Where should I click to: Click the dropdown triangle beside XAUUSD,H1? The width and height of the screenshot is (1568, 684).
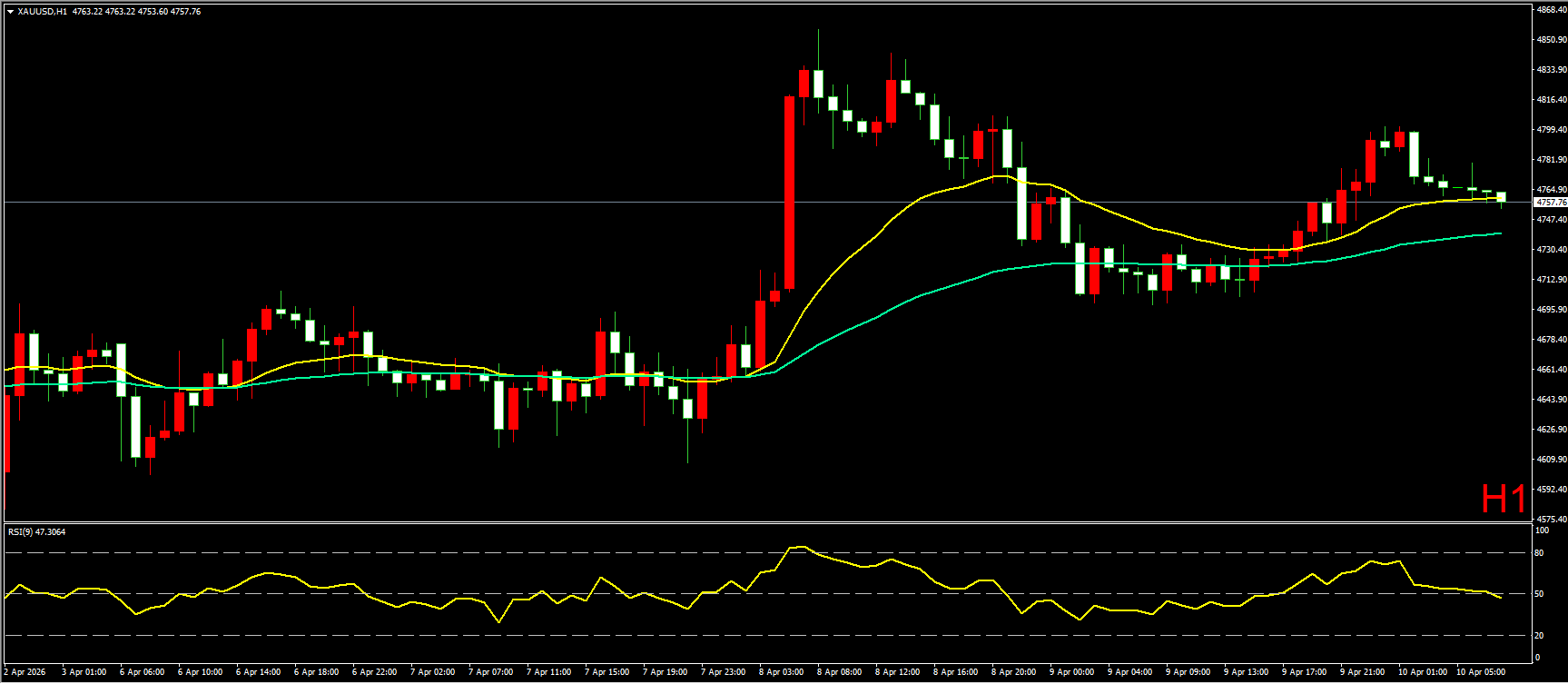pos(10,12)
